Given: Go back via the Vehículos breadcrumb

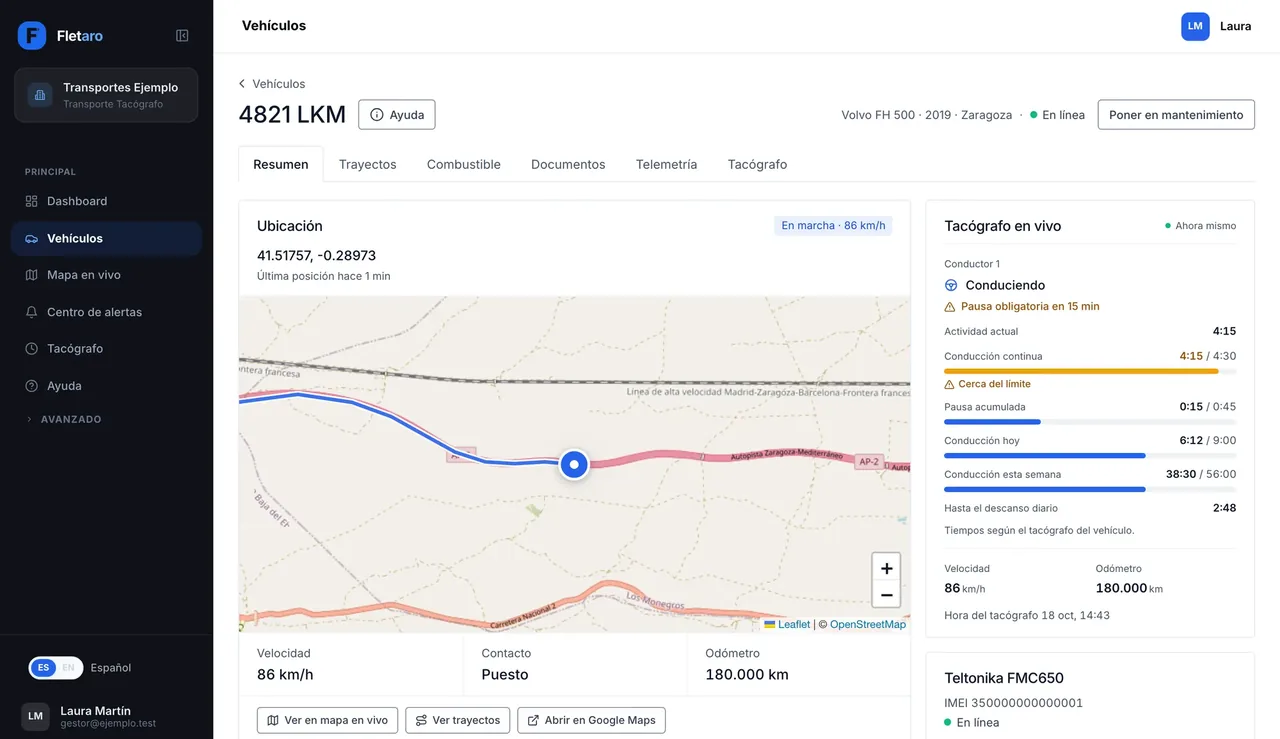Looking at the screenshot, I should click(272, 84).
